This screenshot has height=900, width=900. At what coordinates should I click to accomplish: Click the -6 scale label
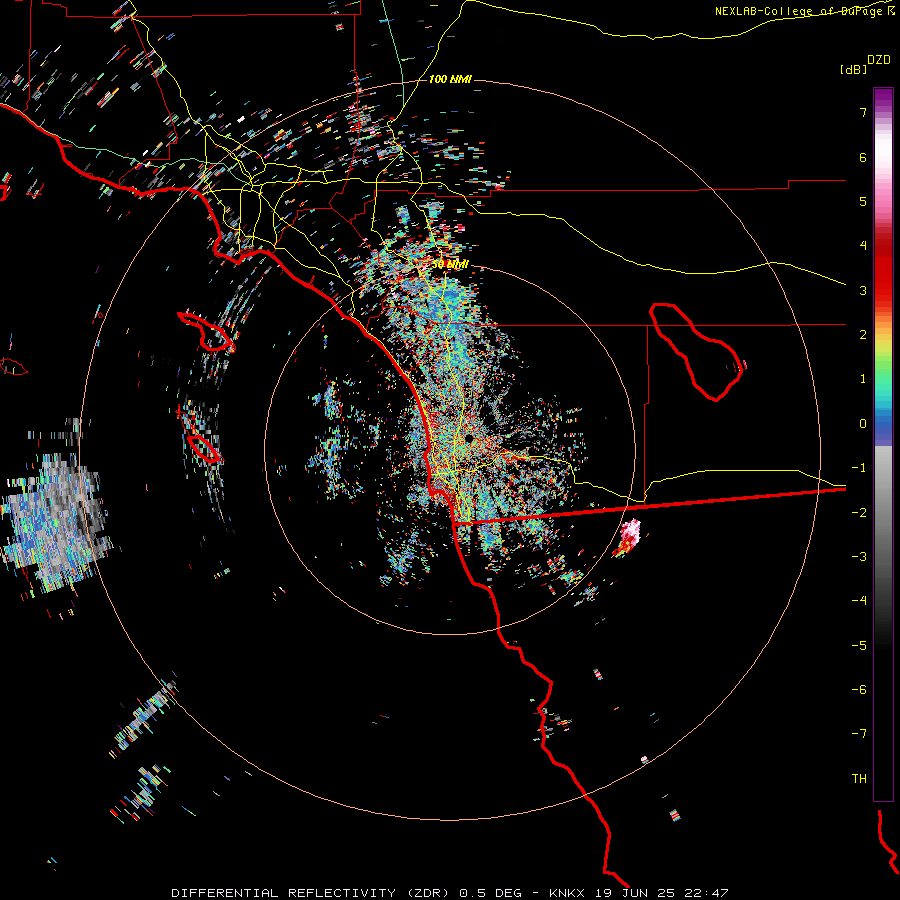pos(859,690)
